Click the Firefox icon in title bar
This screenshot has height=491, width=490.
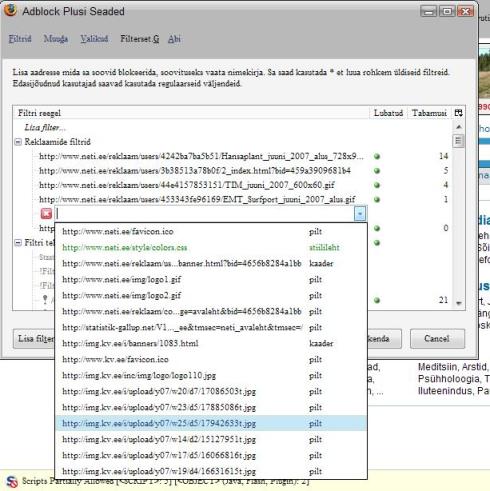10,10
